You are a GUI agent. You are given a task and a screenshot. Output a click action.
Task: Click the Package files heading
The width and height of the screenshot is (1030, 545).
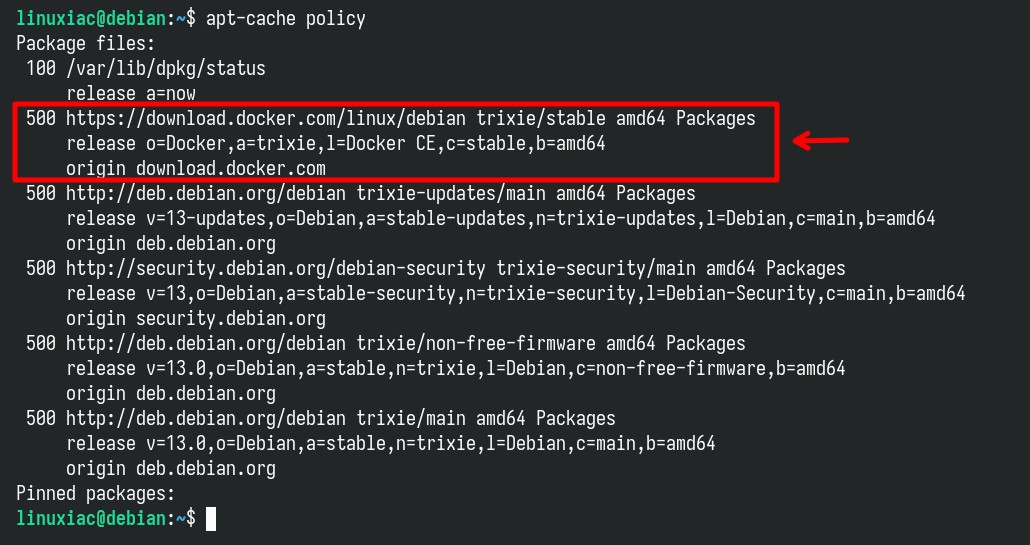click(86, 44)
